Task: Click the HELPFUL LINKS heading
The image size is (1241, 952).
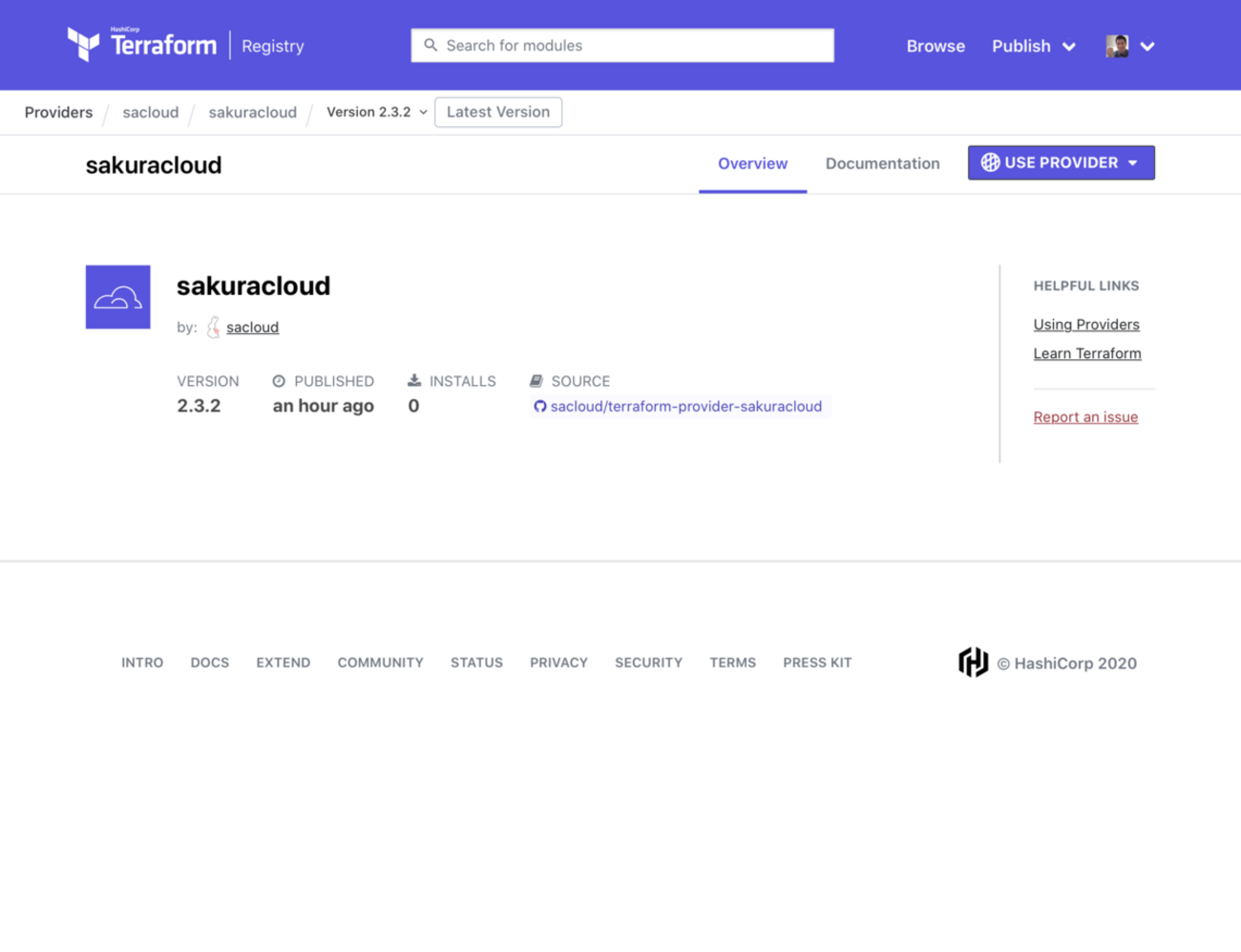Action: pyautogui.click(x=1086, y=286)
